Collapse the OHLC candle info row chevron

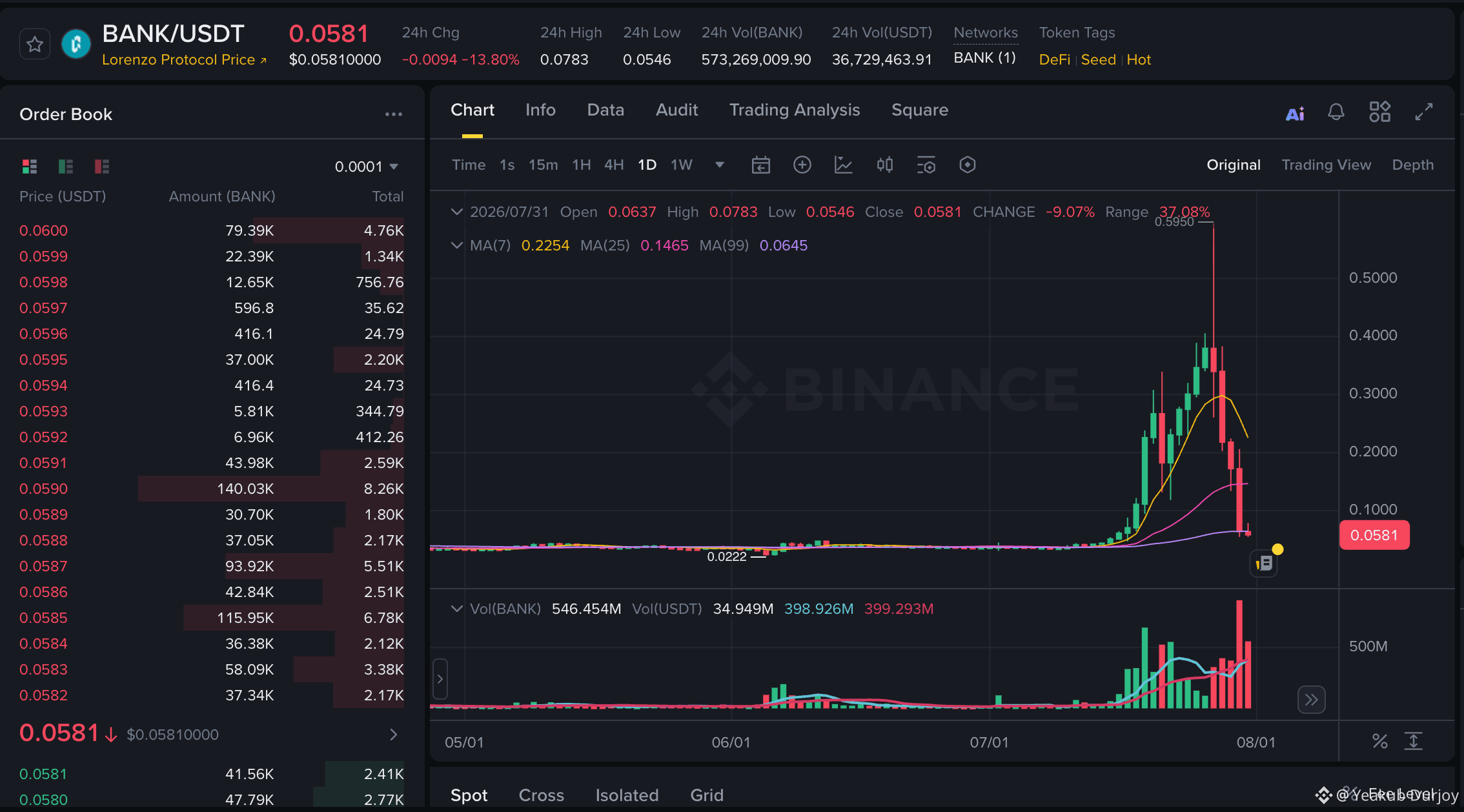457,212
